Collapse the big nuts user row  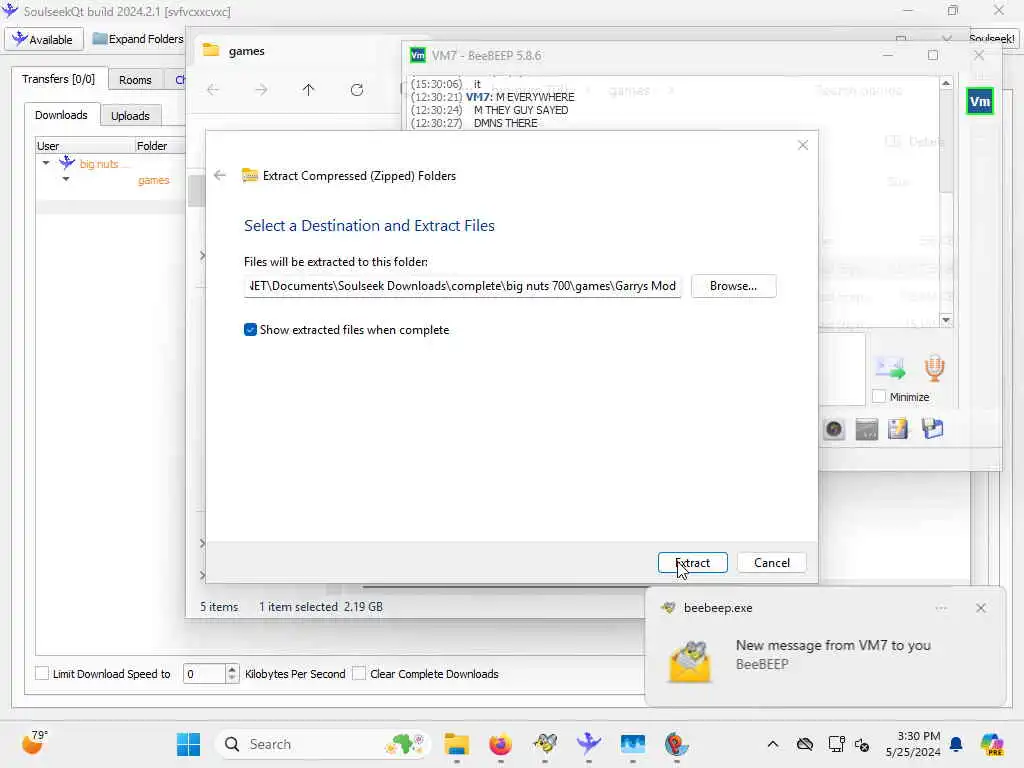(46, 163)
